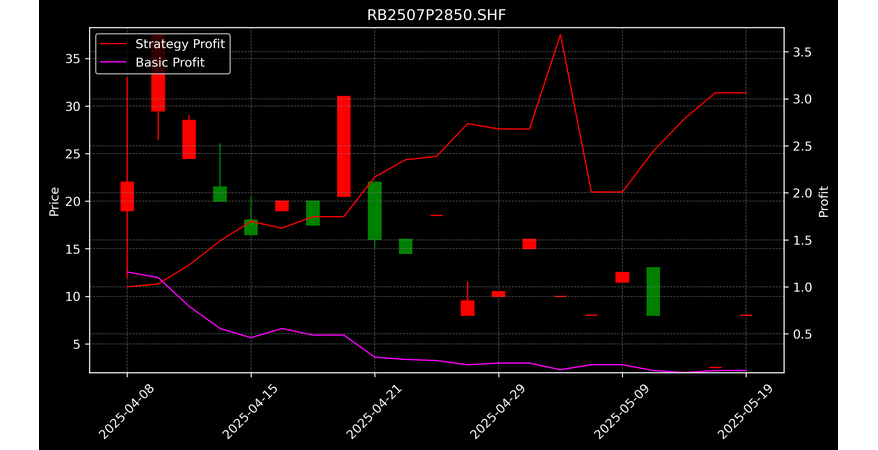This screenshot has height=450, width=878.
Task: Select the 15 tick on Price axis
Action: click(73, 249)
